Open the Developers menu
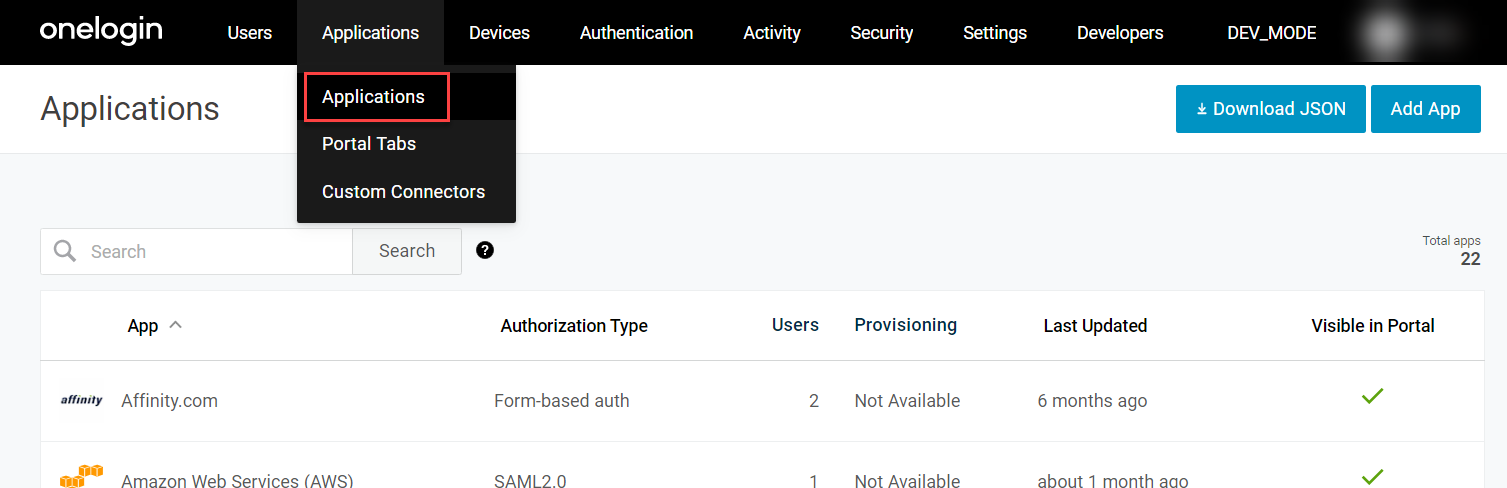Viewport: 1507px width, 488px height. coord(1120,33)
